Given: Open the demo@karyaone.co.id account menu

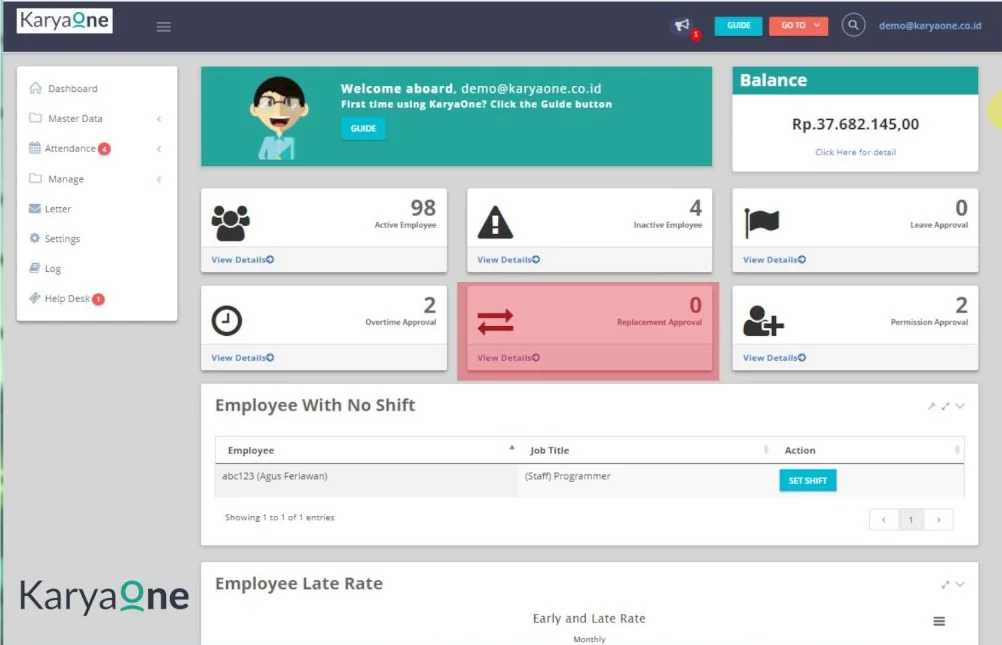Looking at the screenshot, I should click(930, 26).
